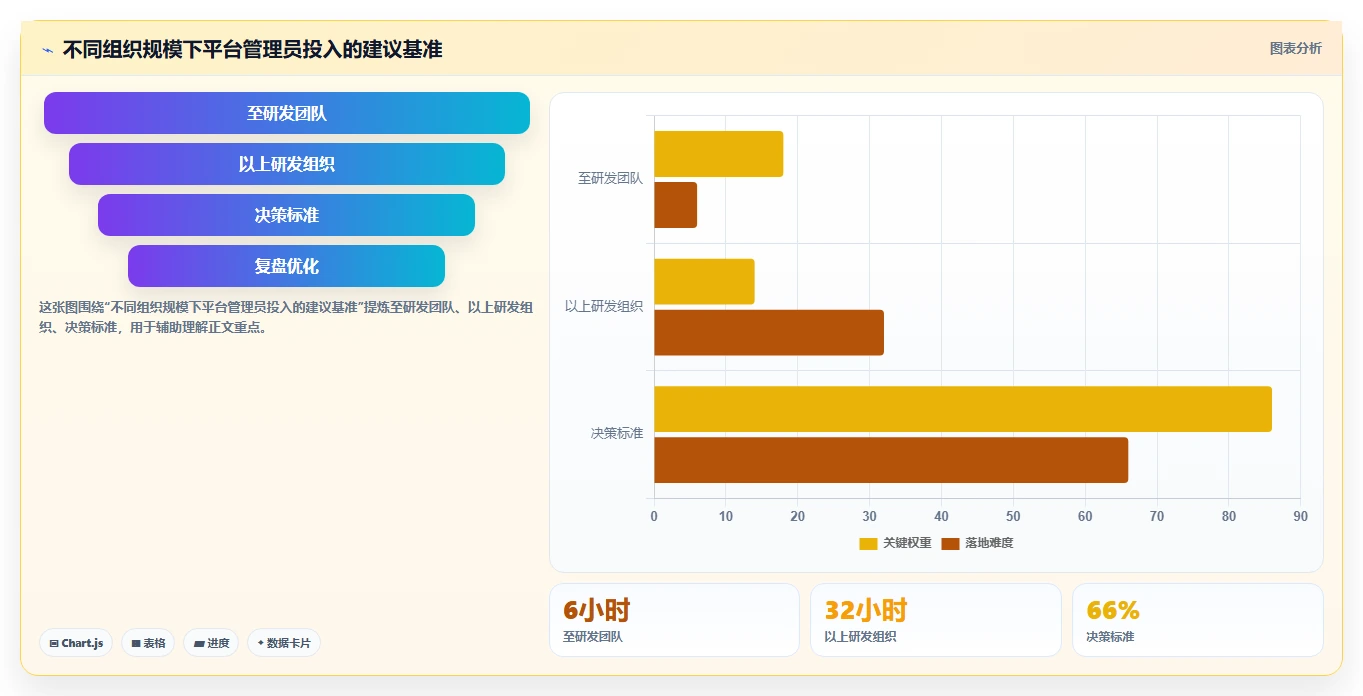Click the 落地难度 bar for 以上研发组织
This screenshot has width=1363, height=696.
click(x=769, y=332)
